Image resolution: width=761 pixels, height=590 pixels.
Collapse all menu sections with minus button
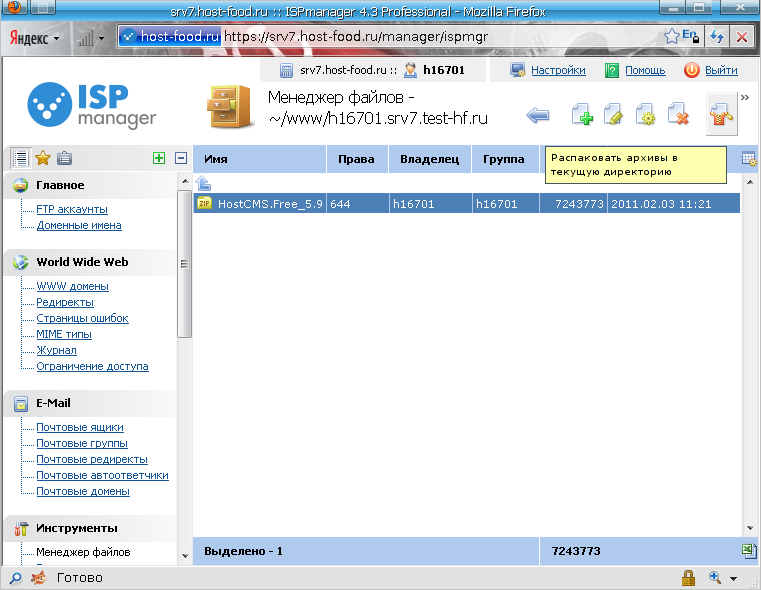click(181, 158)
